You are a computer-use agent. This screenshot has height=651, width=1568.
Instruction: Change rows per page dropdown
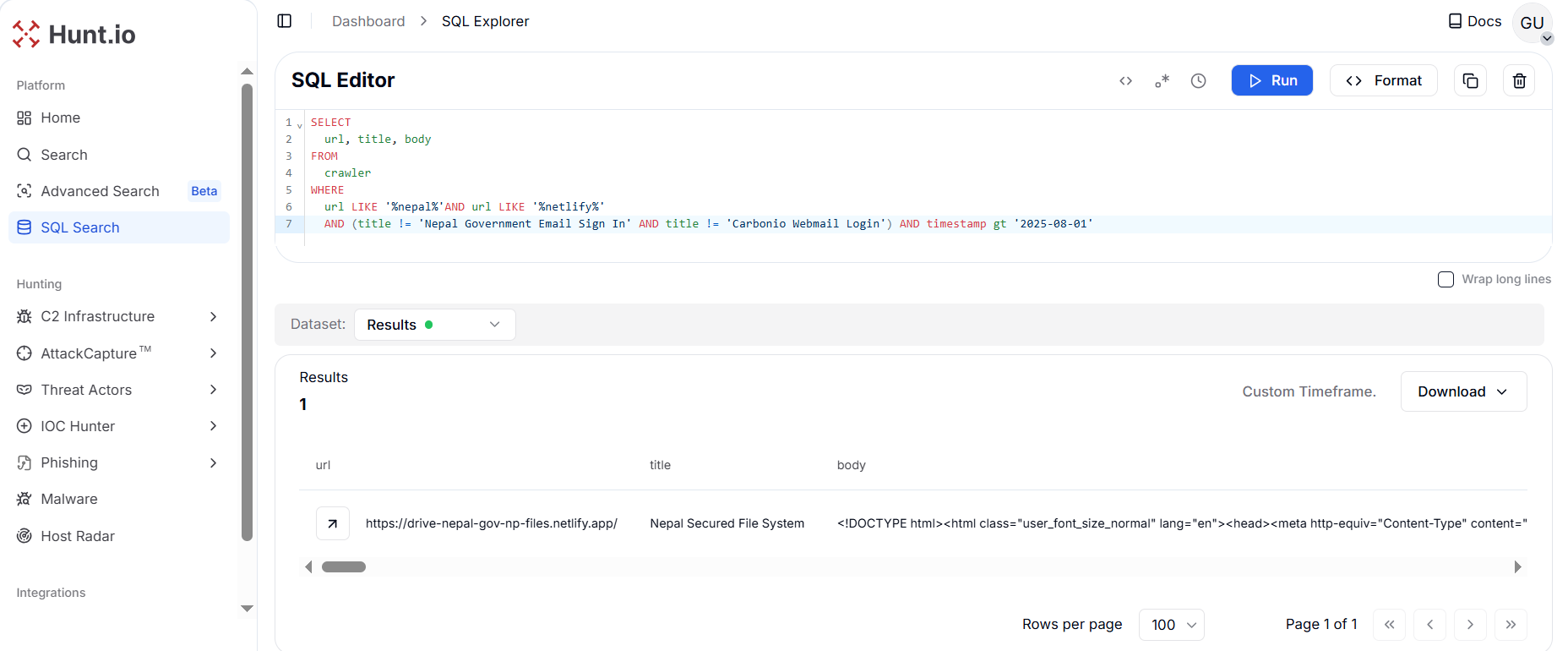[1171, 625]
